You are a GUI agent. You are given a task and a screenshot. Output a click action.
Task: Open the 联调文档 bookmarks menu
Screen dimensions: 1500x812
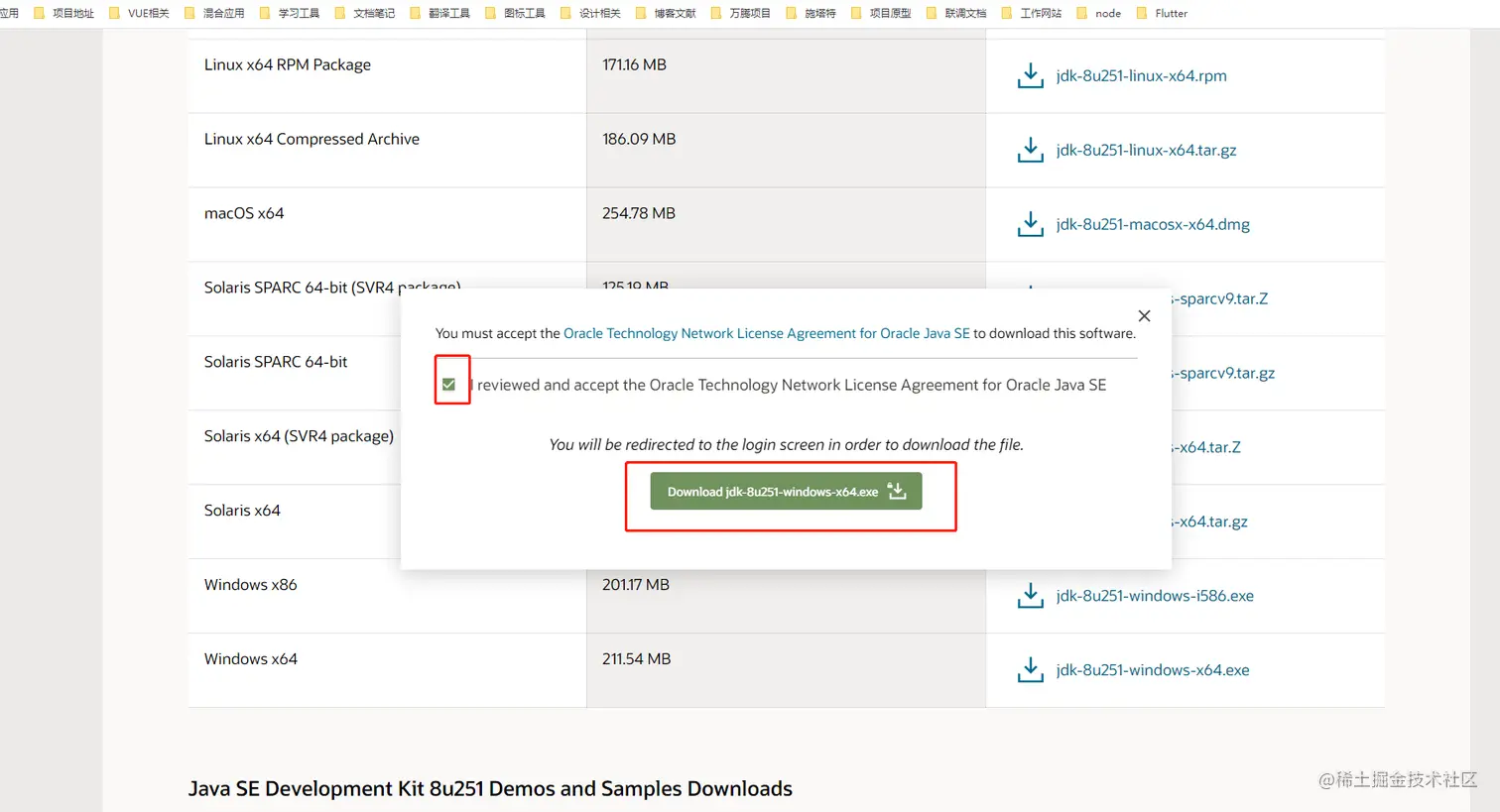pos(956,13)
